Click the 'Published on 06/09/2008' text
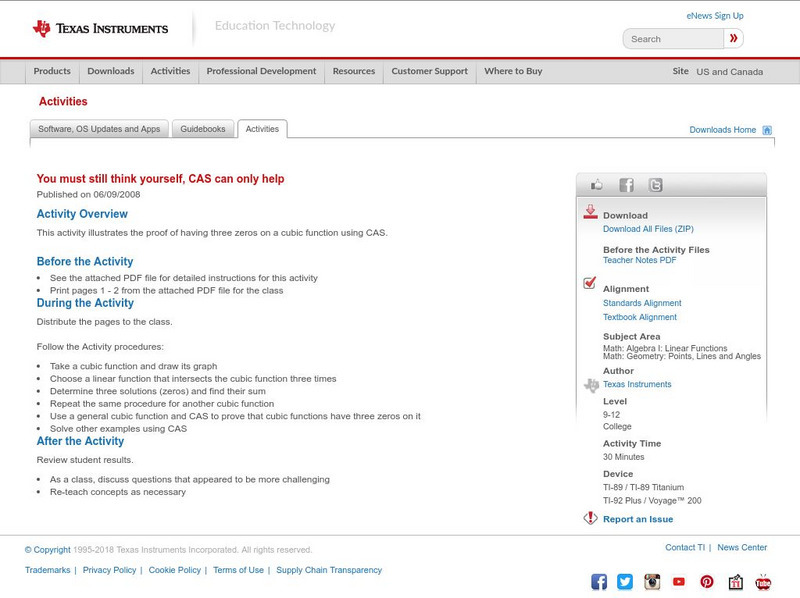Image resolution: width=800 pixels, height=598 pixels. tap(88, 194)
